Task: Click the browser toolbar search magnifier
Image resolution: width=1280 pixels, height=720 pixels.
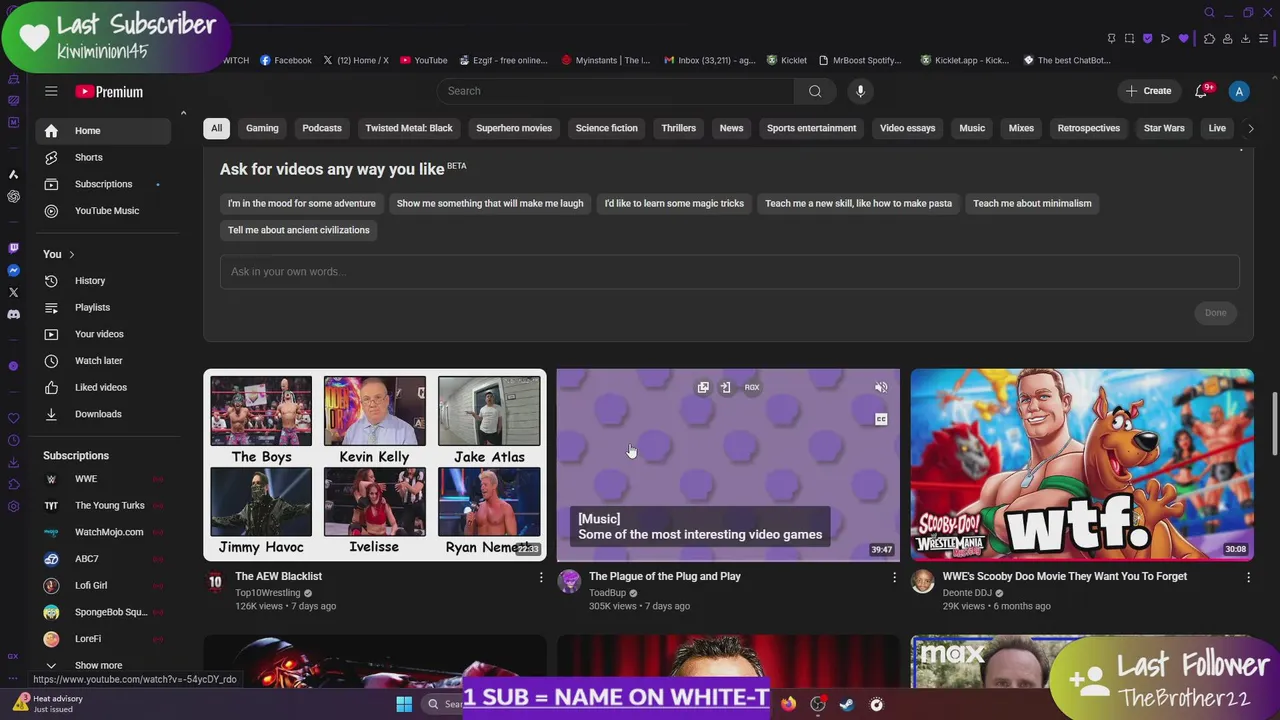Action: tap(1209, 12)
